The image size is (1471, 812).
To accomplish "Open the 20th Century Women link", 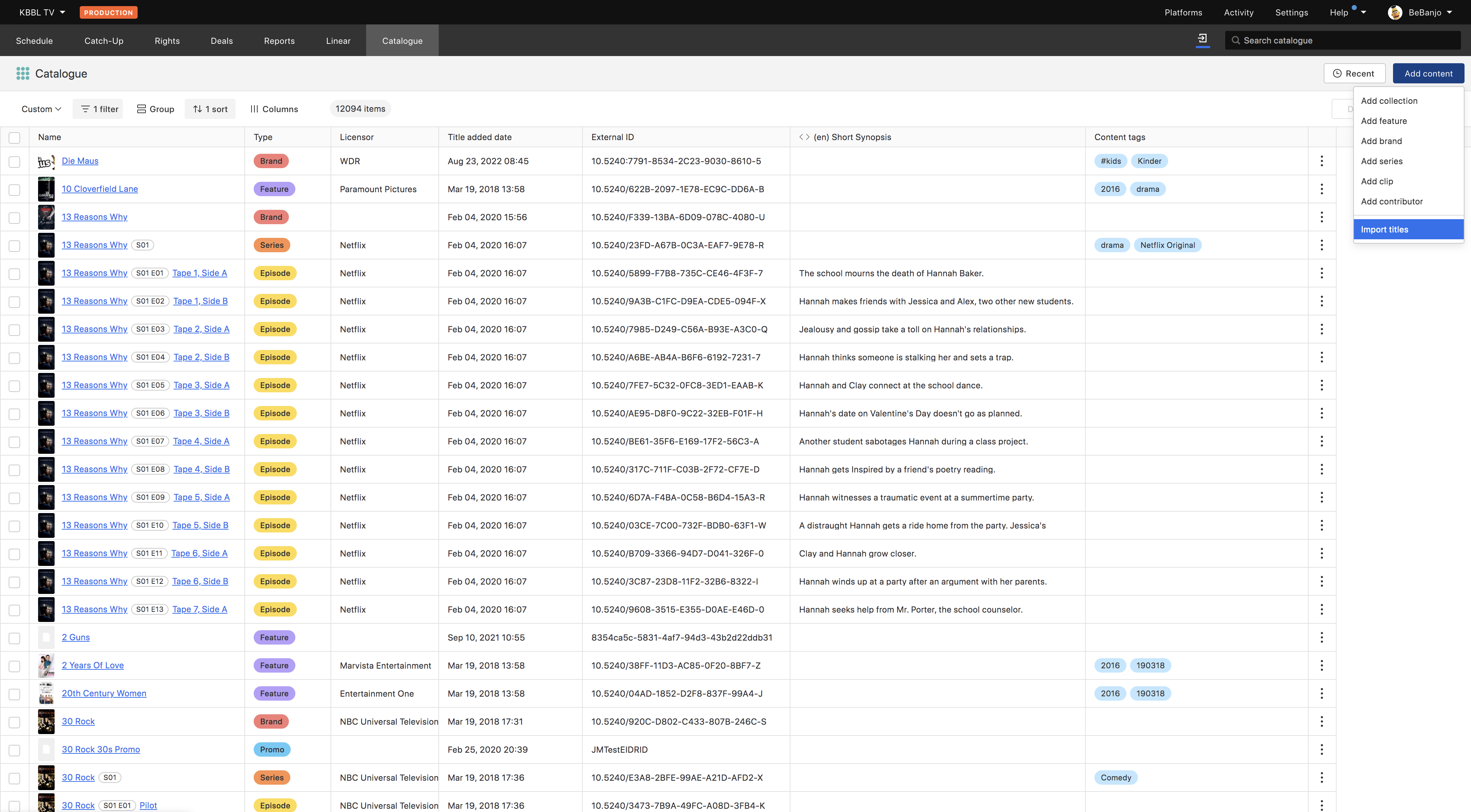I will pyautogui.click(x=104, y=693).
